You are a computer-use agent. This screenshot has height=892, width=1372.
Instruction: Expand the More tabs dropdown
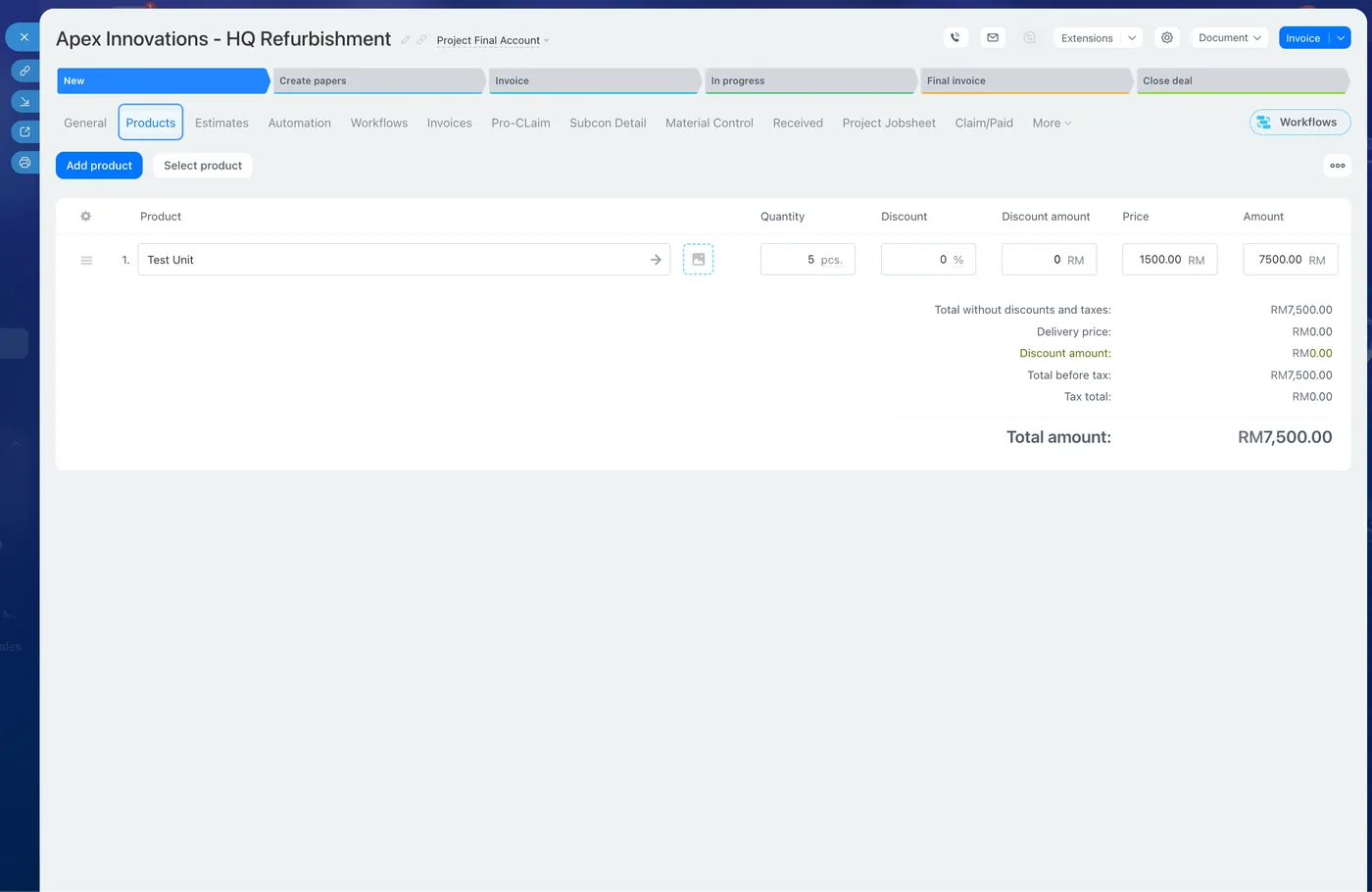(x=1052, y=124)
